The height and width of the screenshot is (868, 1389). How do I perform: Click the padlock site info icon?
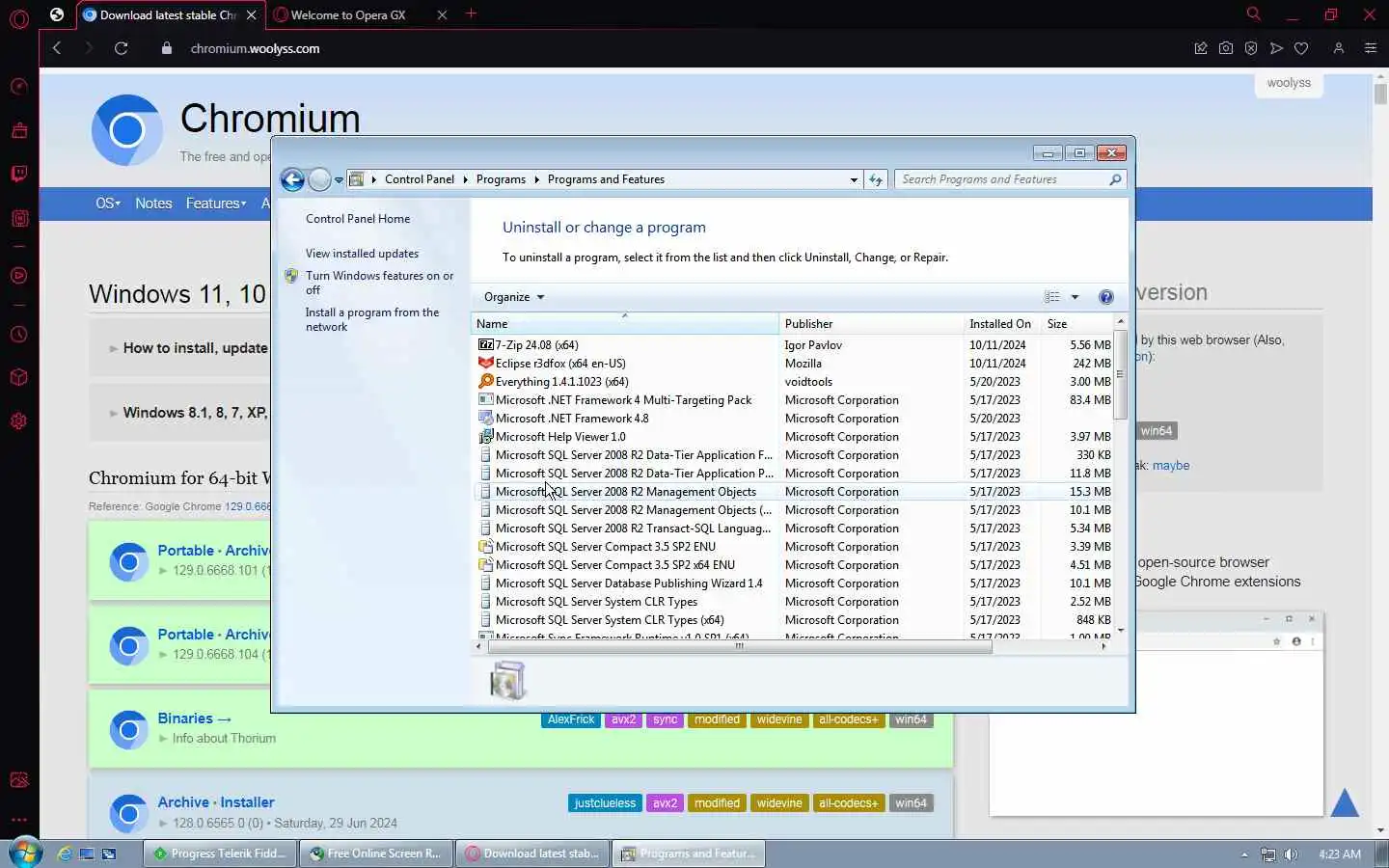[167, 48]
